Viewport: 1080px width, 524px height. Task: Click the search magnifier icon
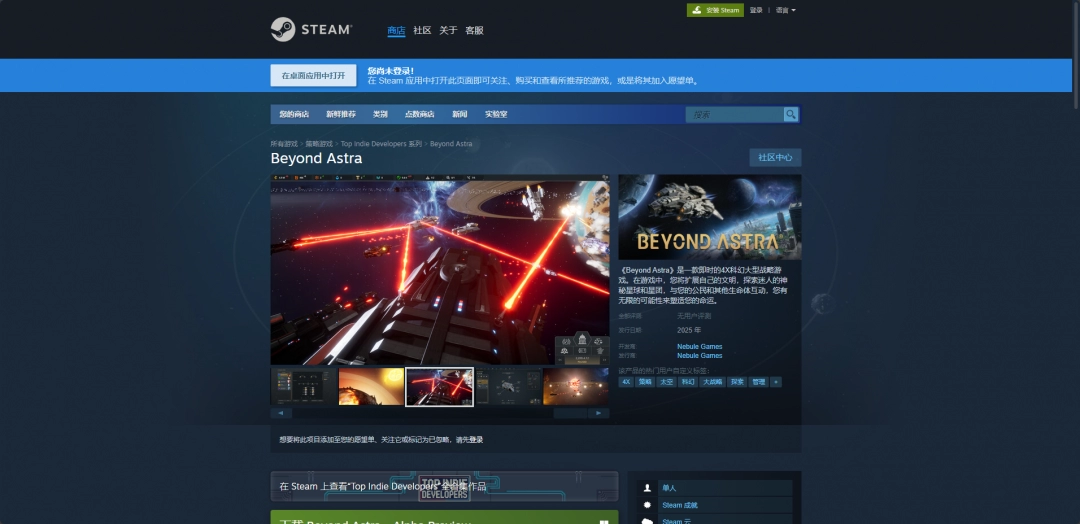pyautogui.click(x=791, y=114)
